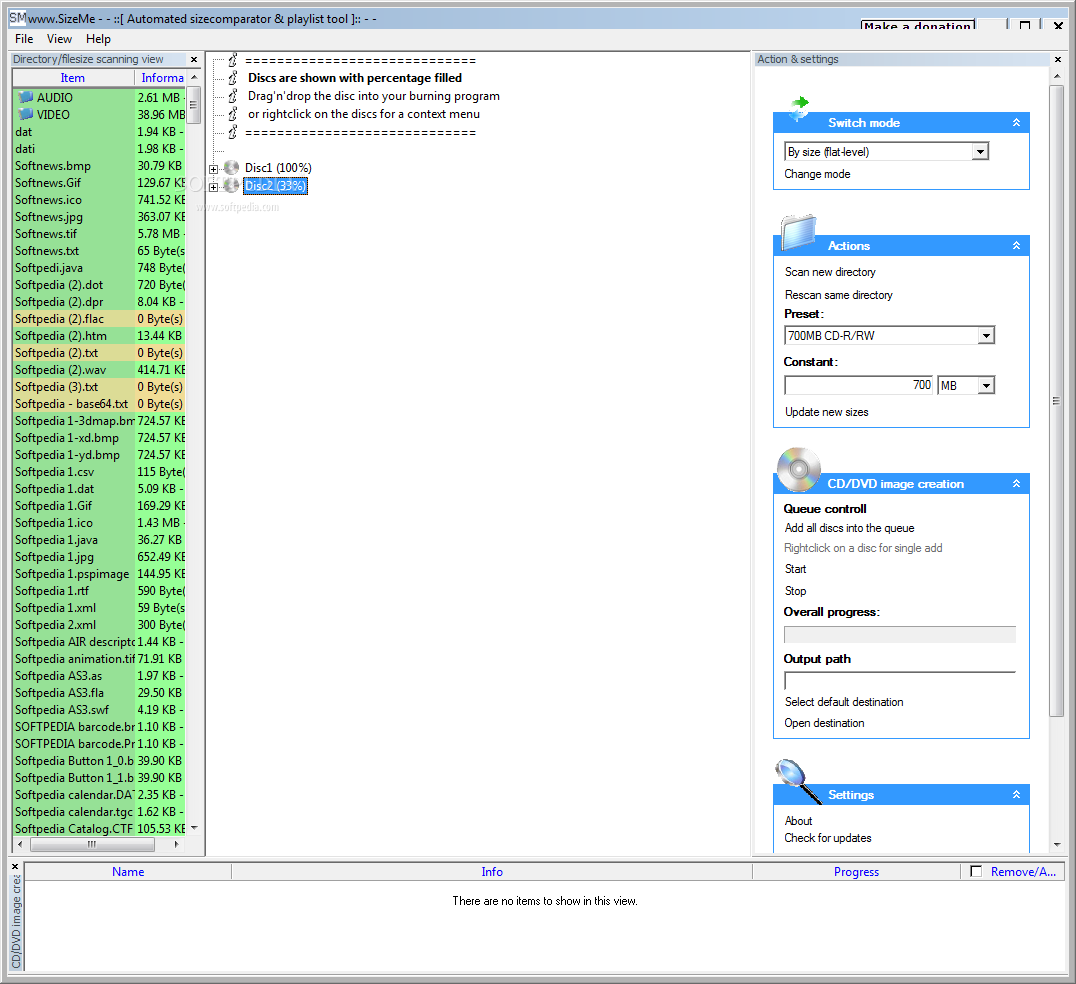
Task: Click the Output path input field
Action: (x=900, y=681)
